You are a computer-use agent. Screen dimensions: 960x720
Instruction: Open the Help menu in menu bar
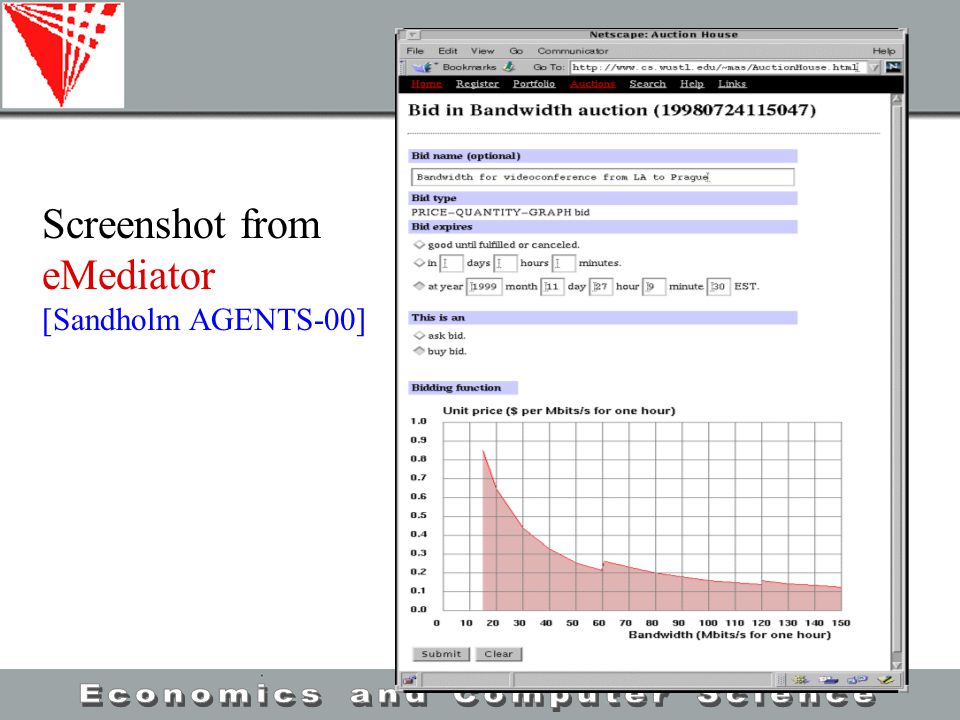(883, 51)
